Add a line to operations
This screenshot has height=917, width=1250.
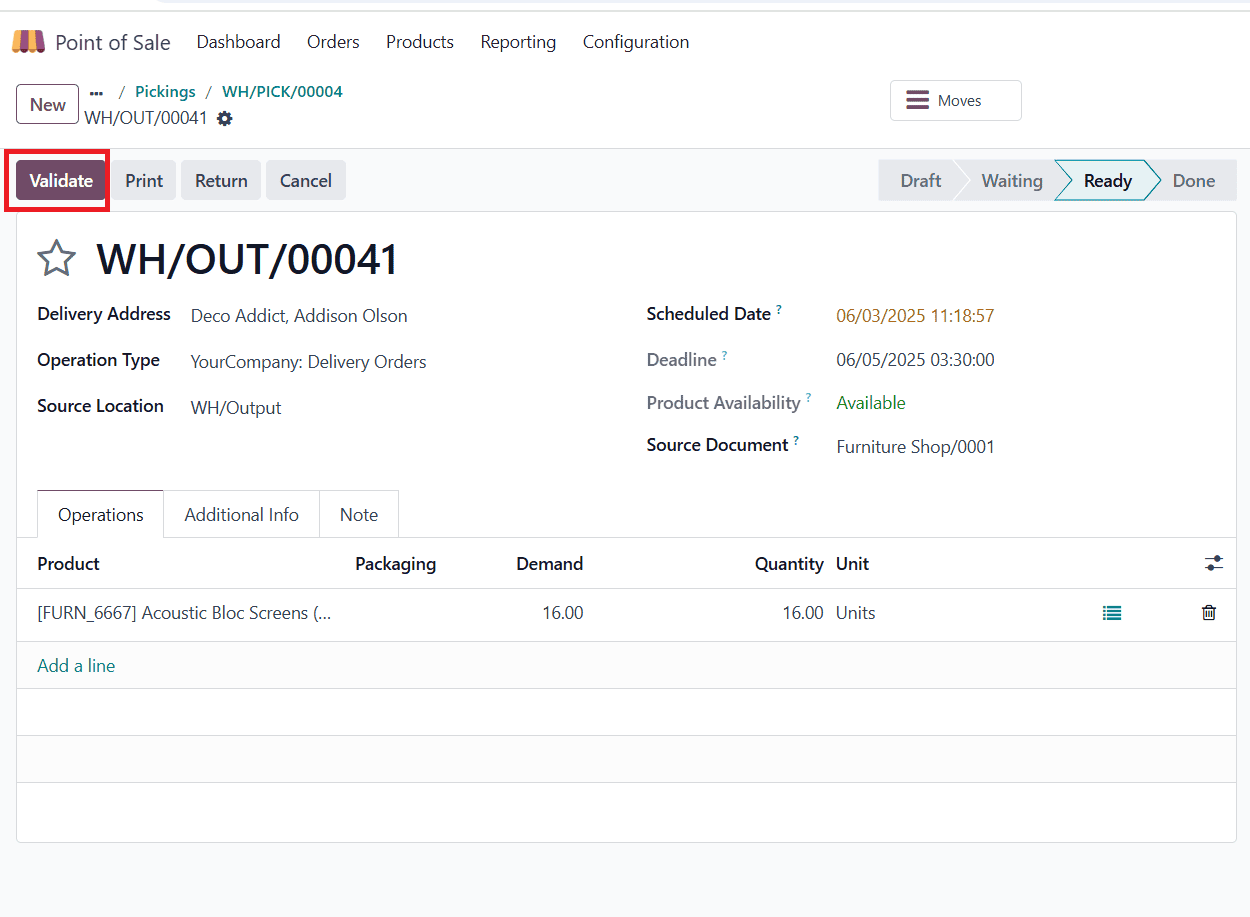76,666
